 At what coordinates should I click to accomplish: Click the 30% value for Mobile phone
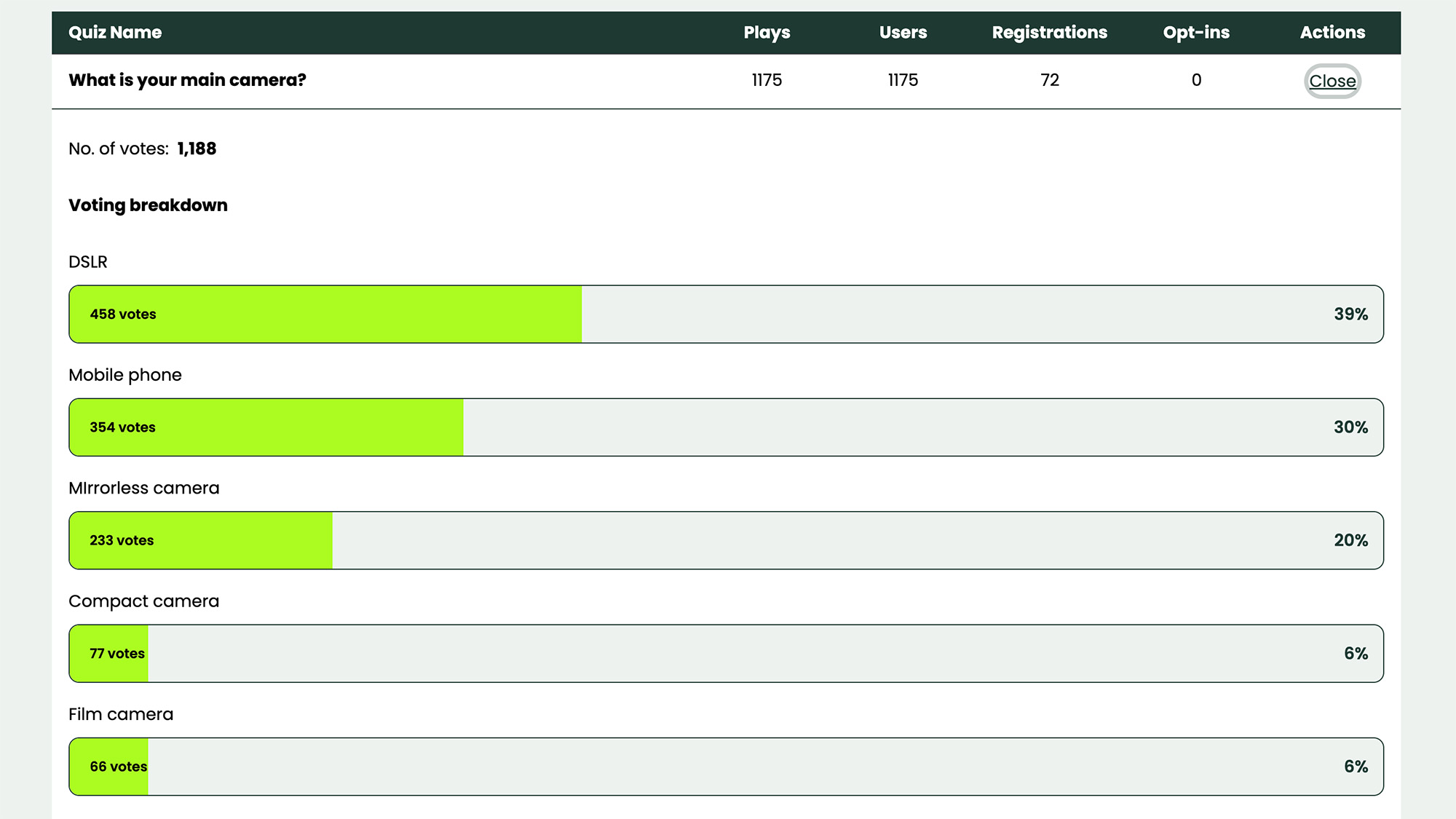pyautogui.click(x=1351, y=427)
